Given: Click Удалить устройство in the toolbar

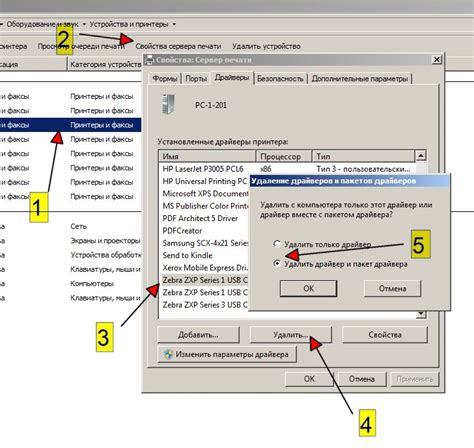Looking at the screenshot, I should click(266, 46).
